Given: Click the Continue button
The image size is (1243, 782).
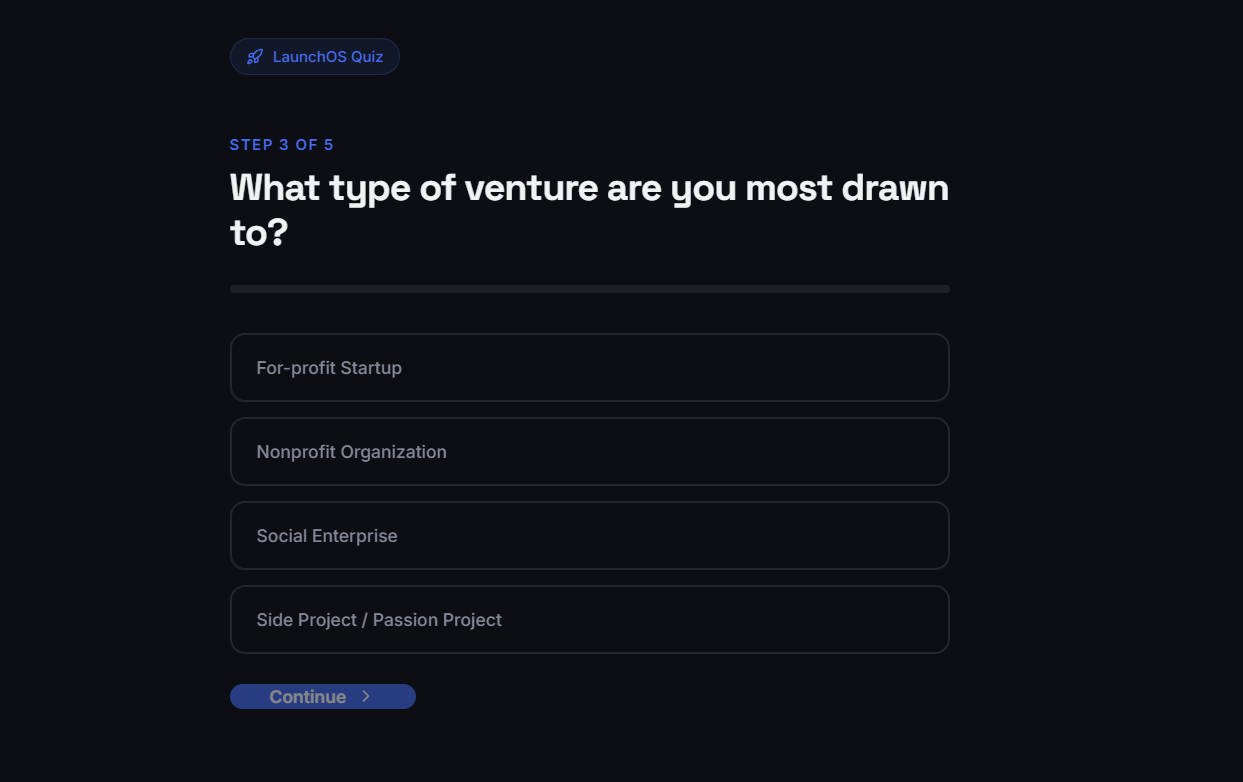Looking at the screenshot, I should coord(323,696).
